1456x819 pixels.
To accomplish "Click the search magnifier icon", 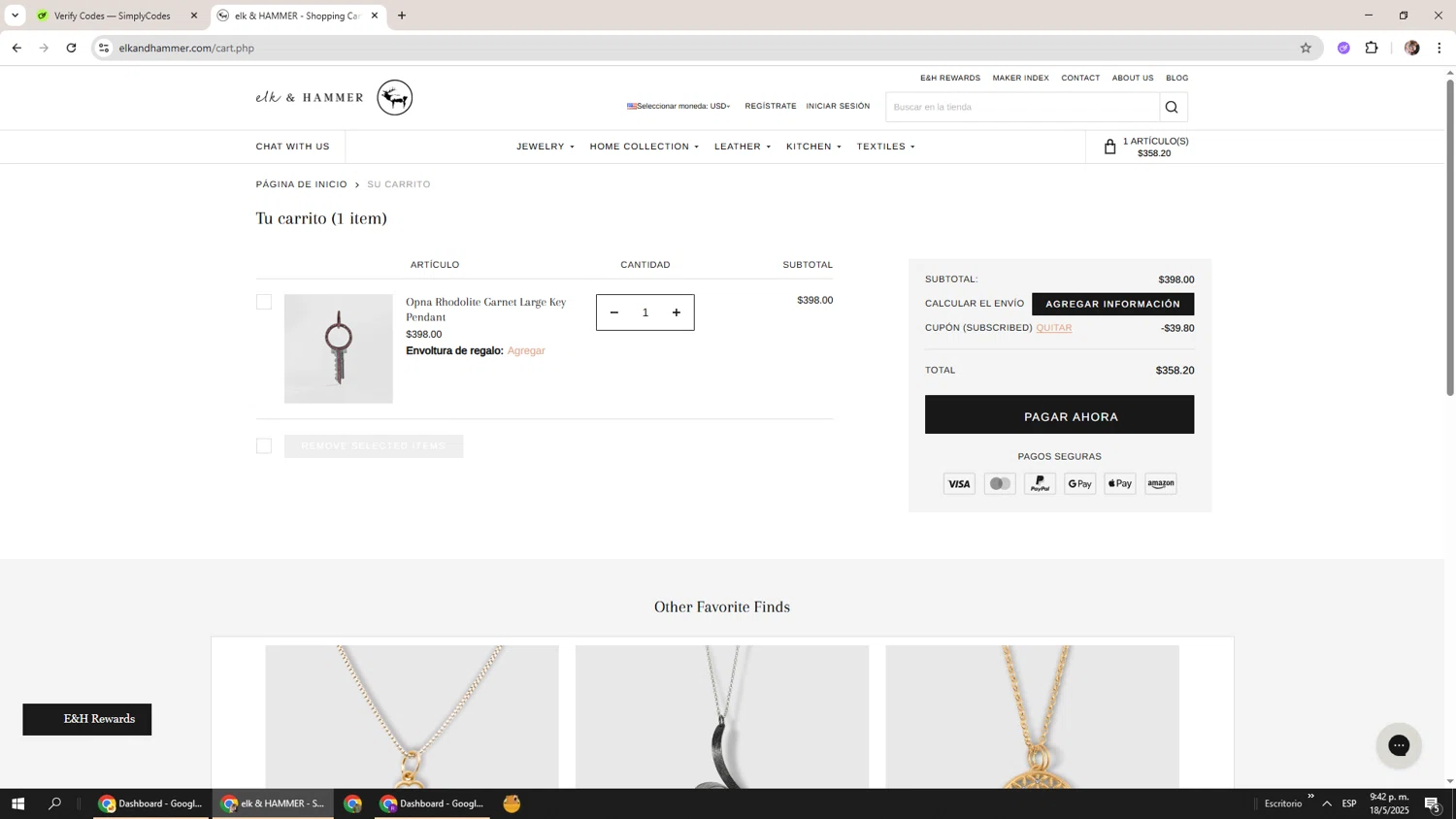I will (x=1172, y=107).
